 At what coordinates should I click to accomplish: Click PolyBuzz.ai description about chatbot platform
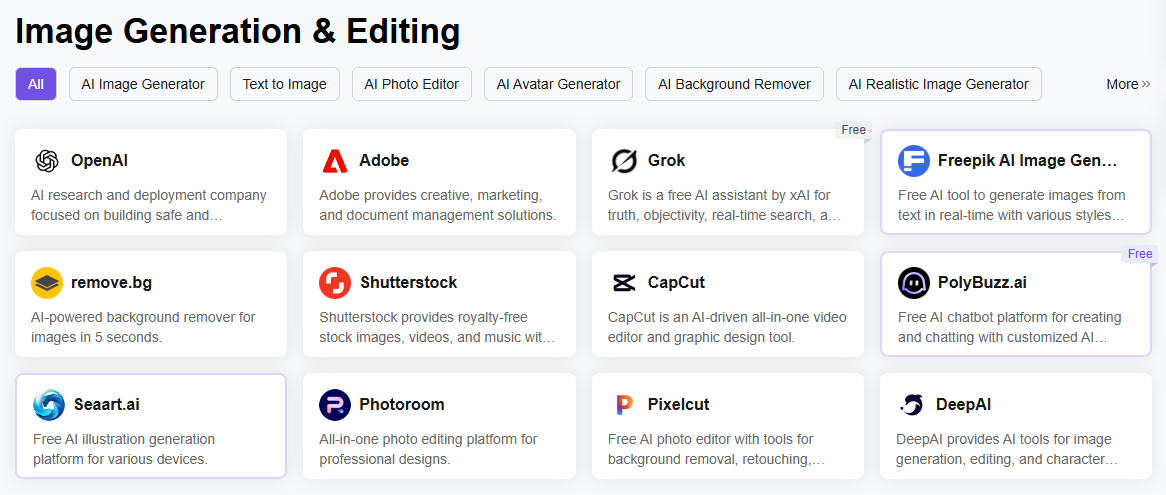click(x=1009, y=327)
